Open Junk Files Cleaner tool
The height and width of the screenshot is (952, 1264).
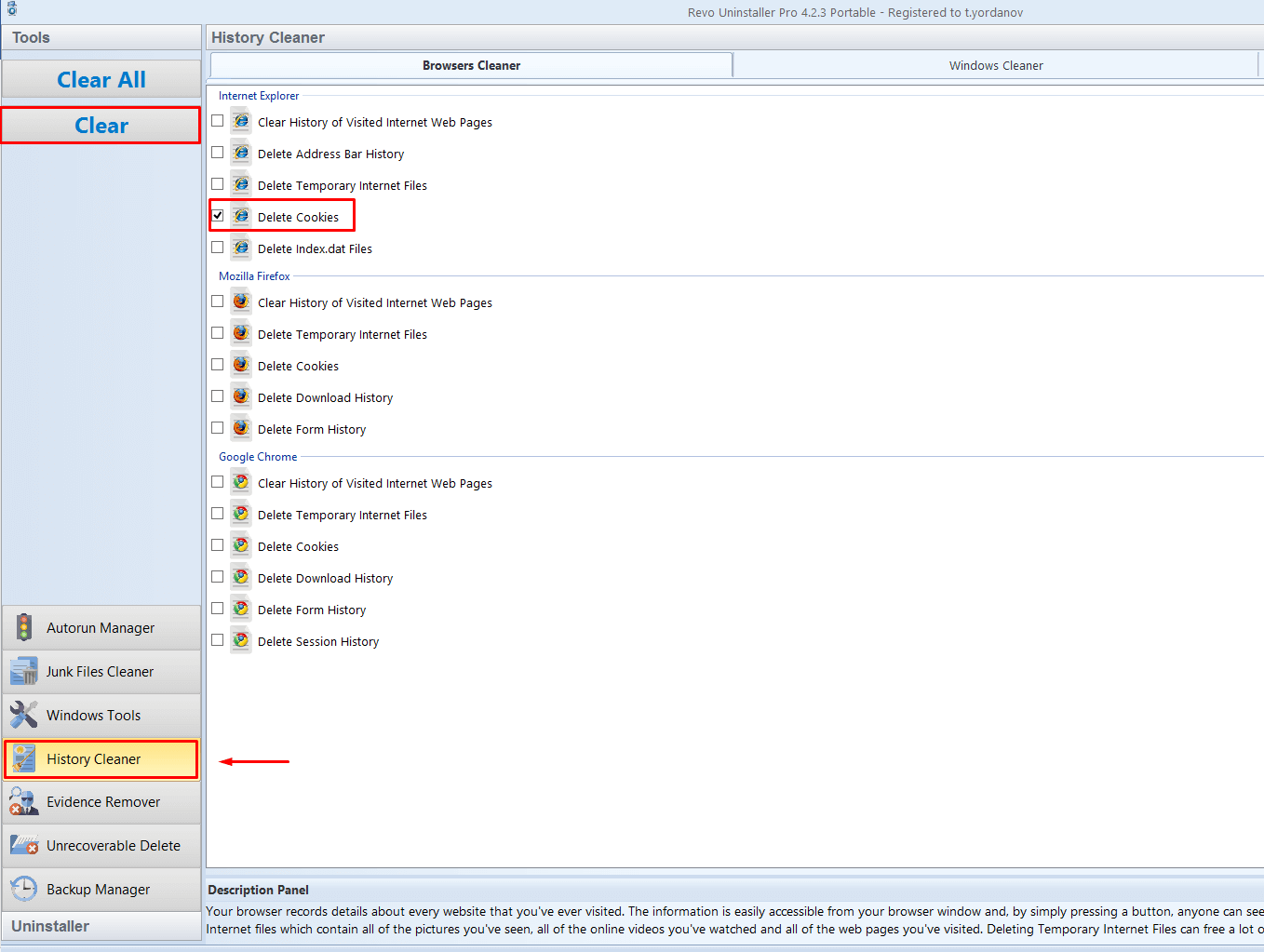tap(101, 671)
